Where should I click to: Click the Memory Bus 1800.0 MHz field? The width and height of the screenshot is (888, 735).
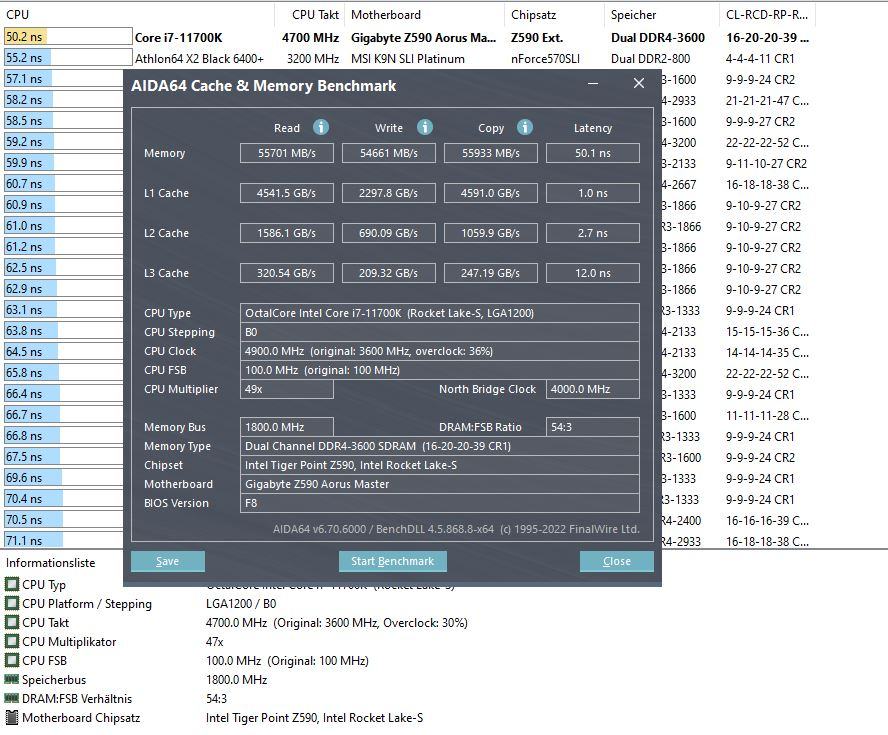click(x=287, y=427)
